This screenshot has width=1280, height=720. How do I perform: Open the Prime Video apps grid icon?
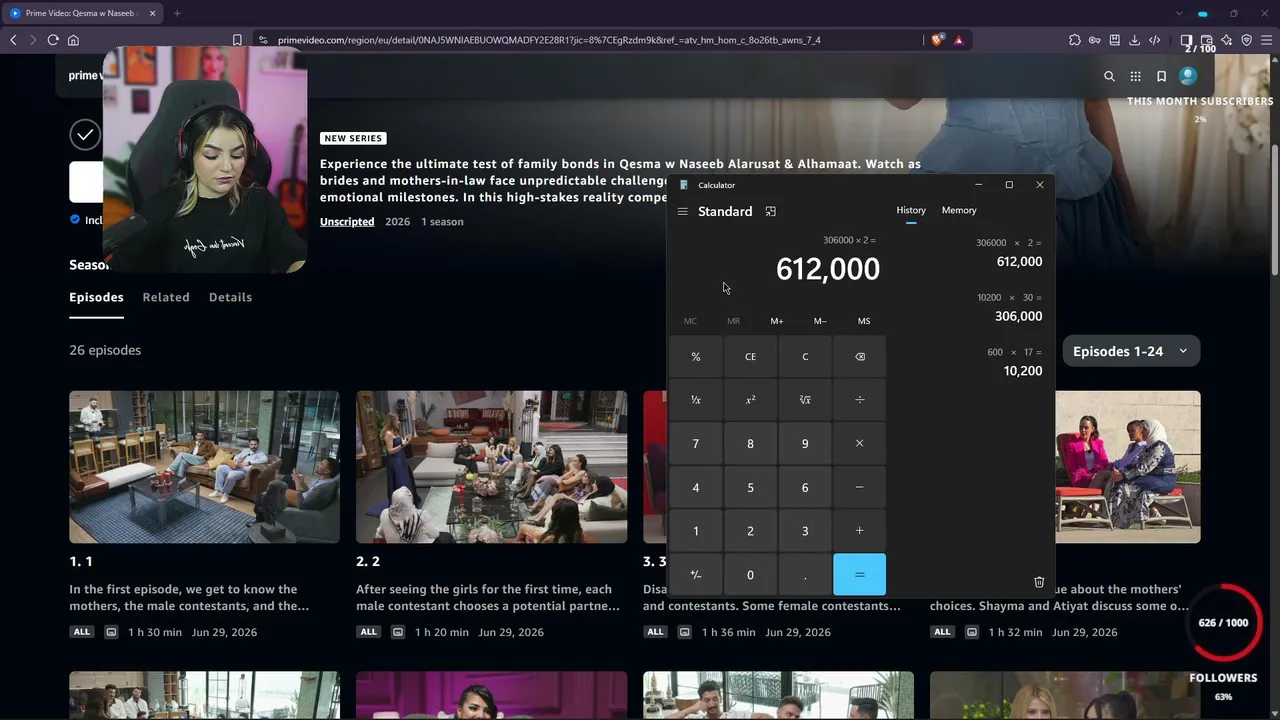click(x=1135, y=76)
